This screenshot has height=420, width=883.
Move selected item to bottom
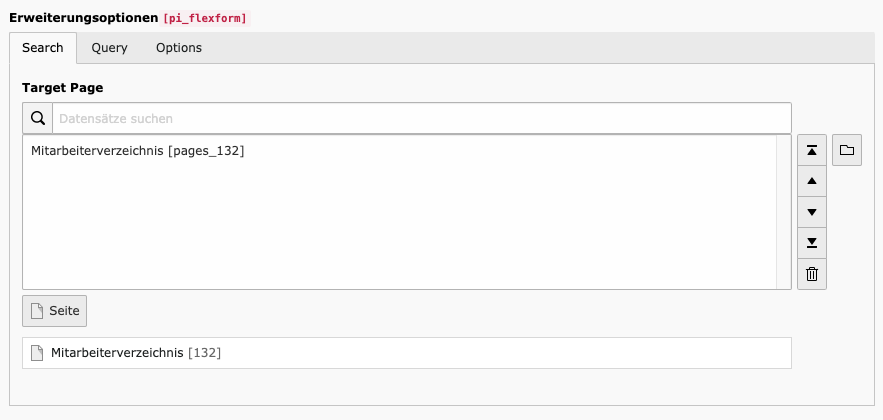[x=812, y=243]
